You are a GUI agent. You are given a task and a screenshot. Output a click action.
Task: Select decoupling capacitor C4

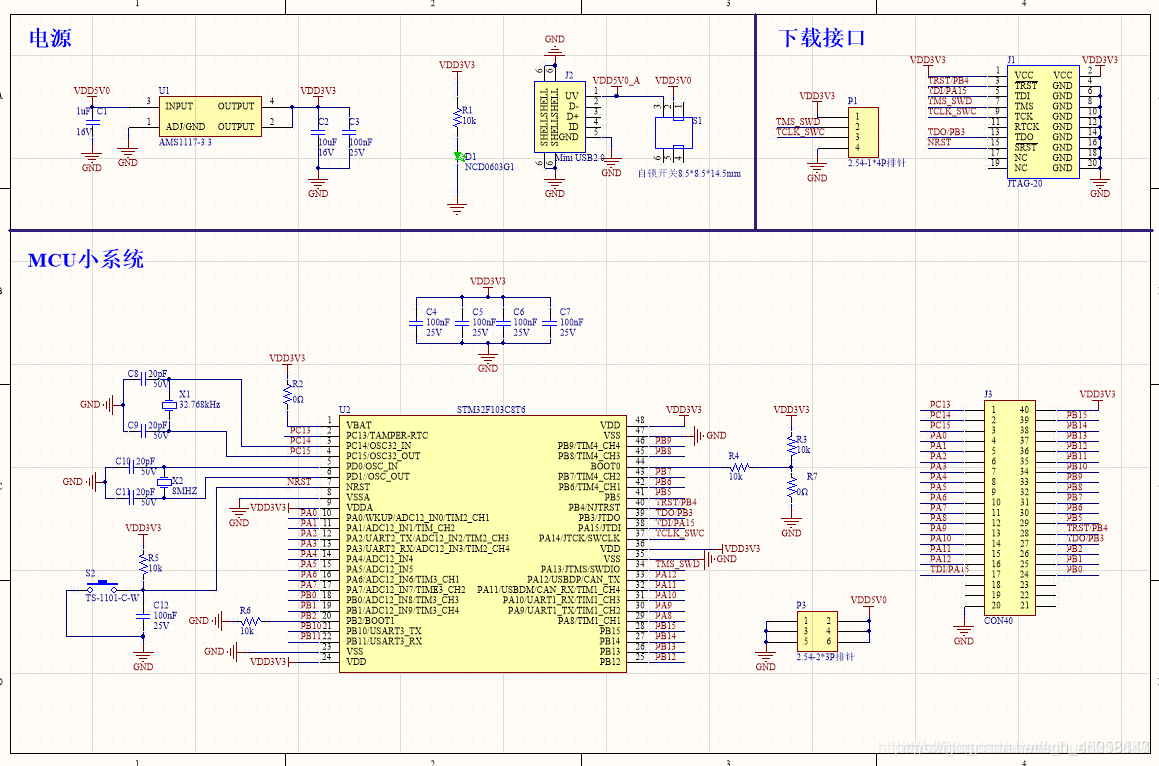tap(417, 323)
